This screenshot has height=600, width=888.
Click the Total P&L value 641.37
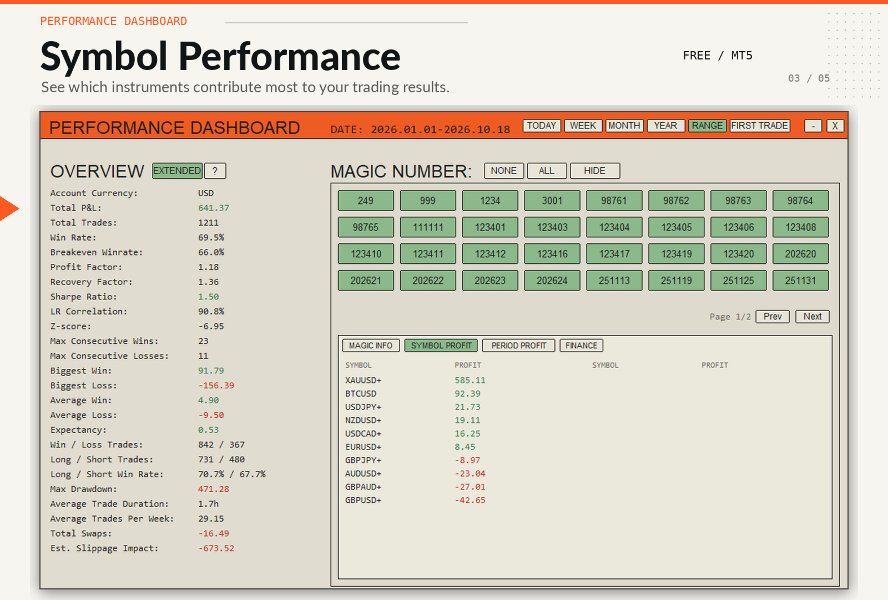pos(214,208)
